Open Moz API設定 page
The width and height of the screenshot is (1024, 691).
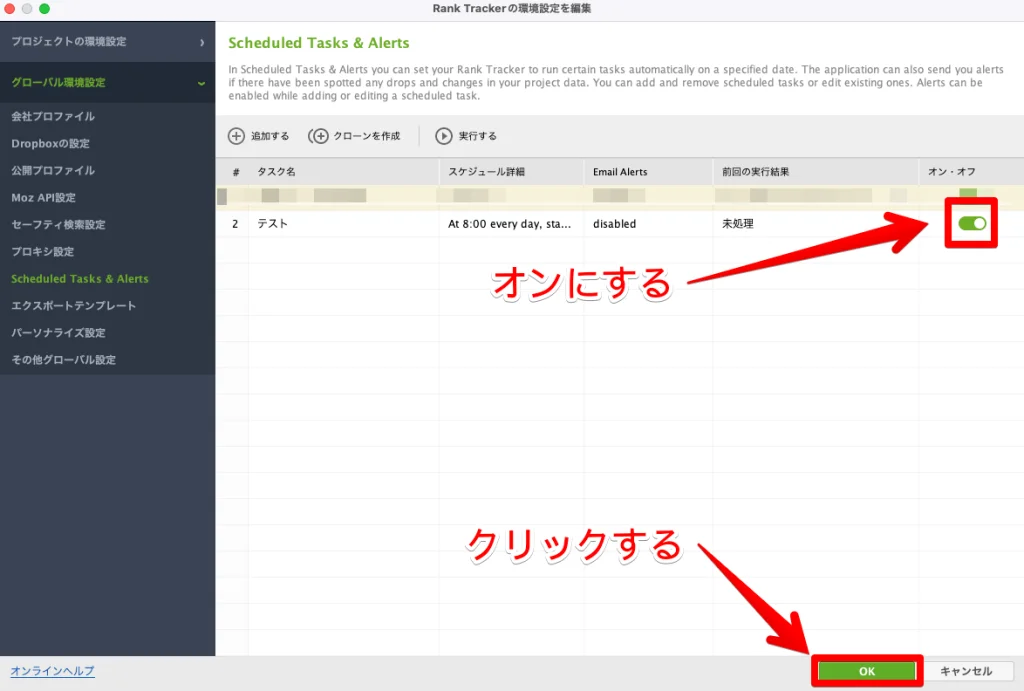pos(43,197)
